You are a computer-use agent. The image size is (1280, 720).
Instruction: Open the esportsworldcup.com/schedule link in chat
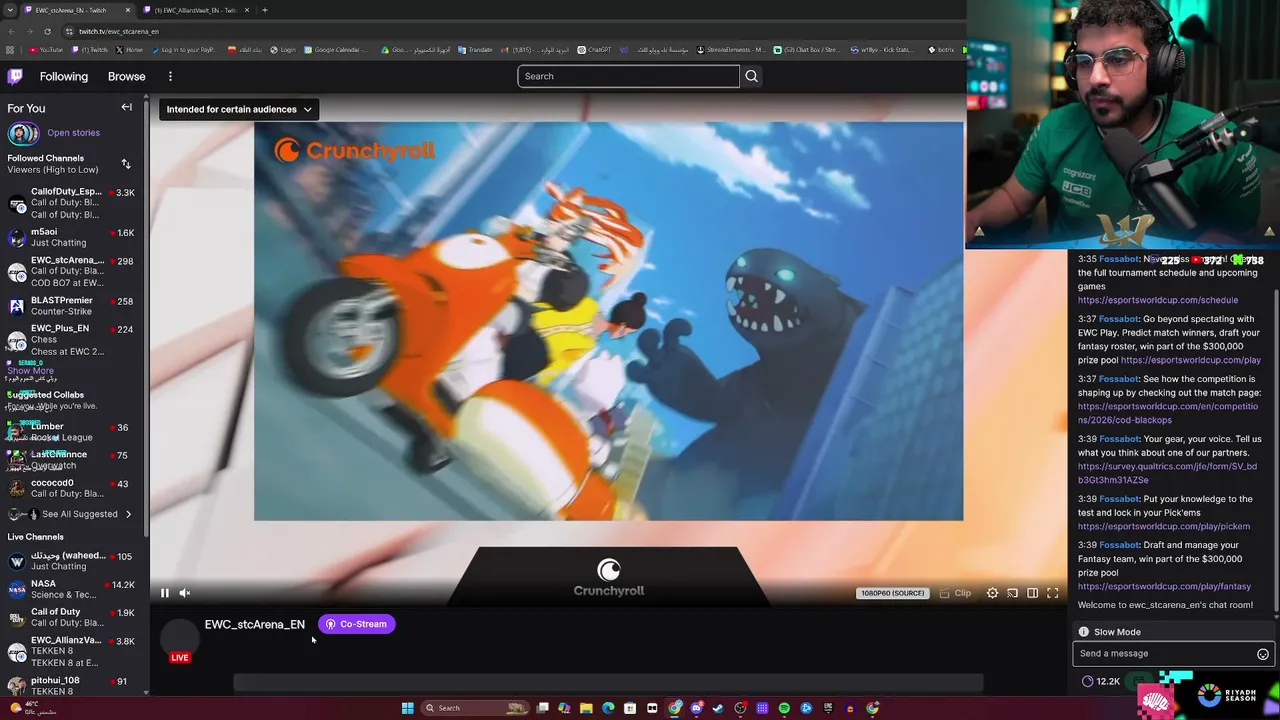click(1158, 300)
